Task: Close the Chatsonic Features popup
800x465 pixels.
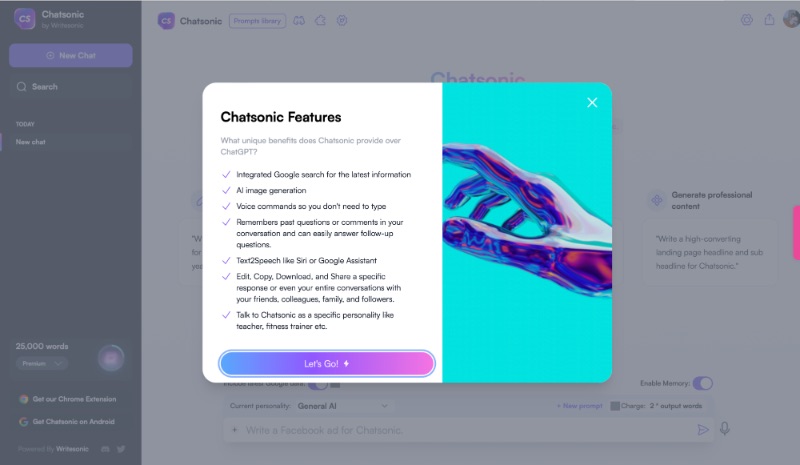Action: click(592, 103)
